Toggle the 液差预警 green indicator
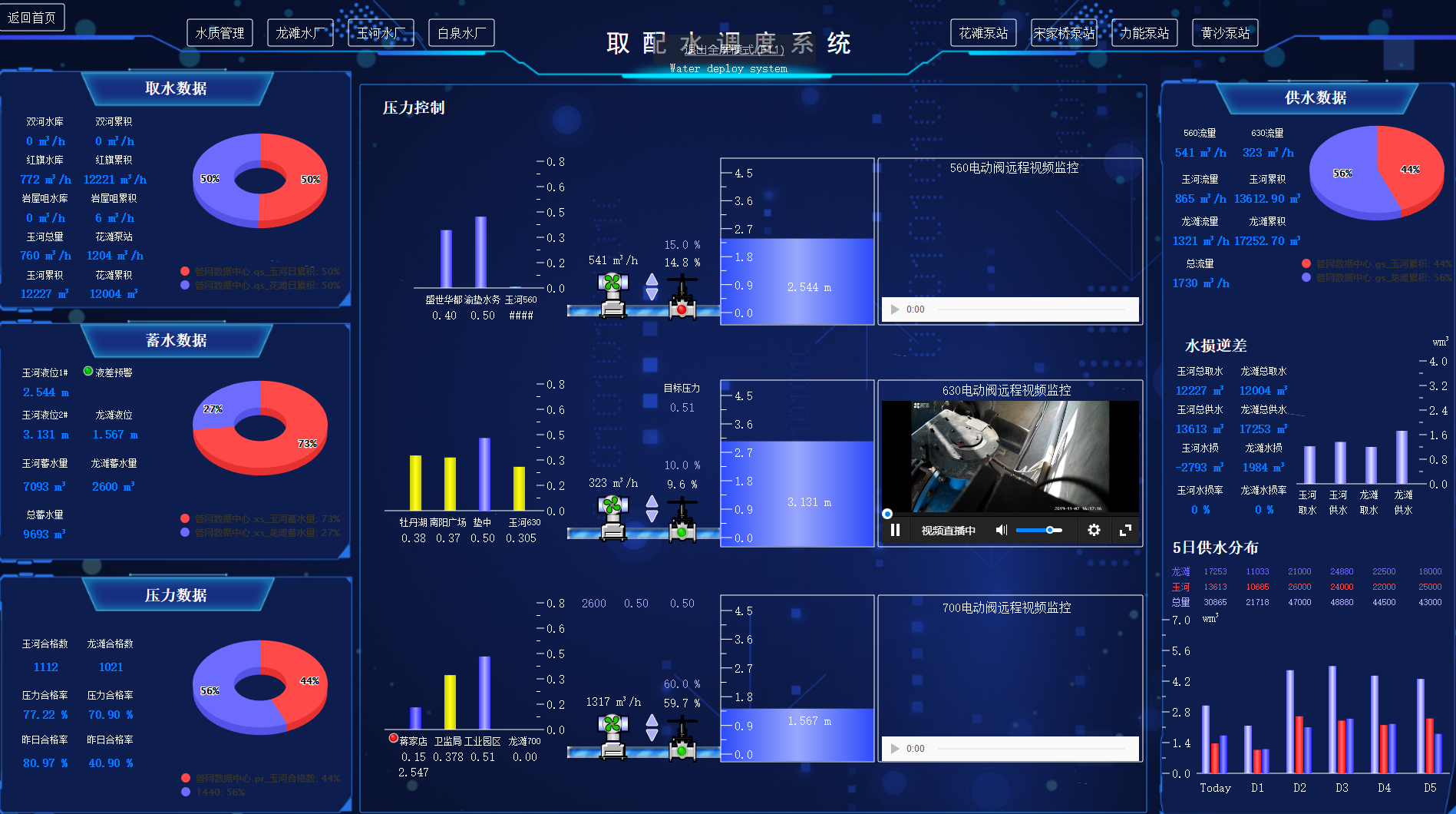This screenshot has width=1456, height=814. coord(88,372)
